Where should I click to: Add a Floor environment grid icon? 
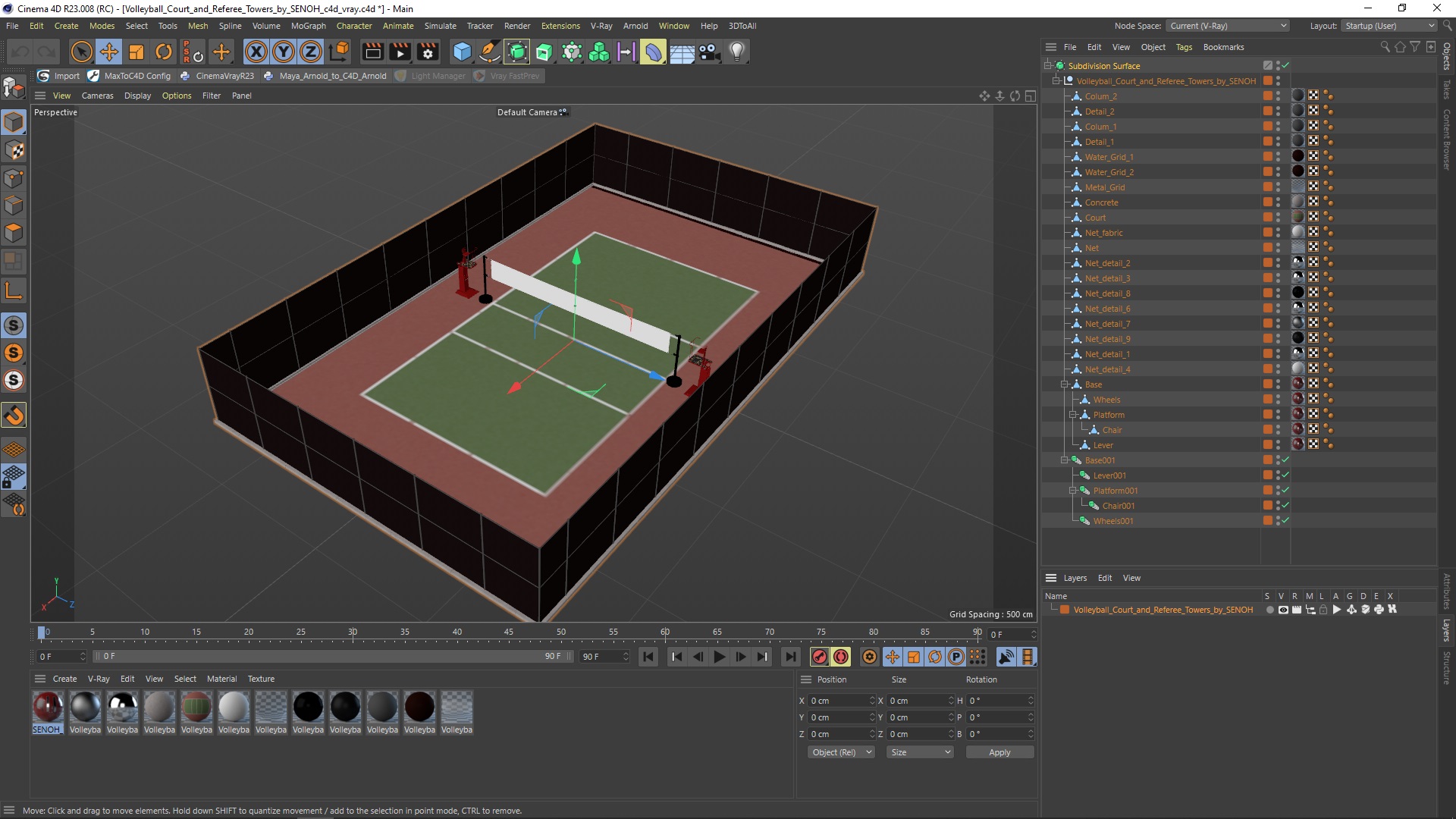[682, 52]
